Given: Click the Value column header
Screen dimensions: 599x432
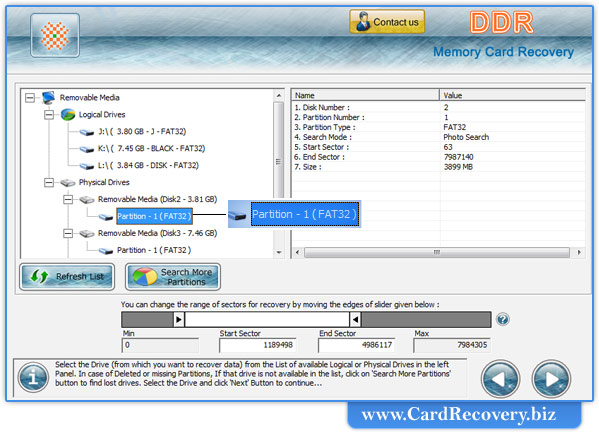Looking at the screenshot, I should [x=512, y=95].
